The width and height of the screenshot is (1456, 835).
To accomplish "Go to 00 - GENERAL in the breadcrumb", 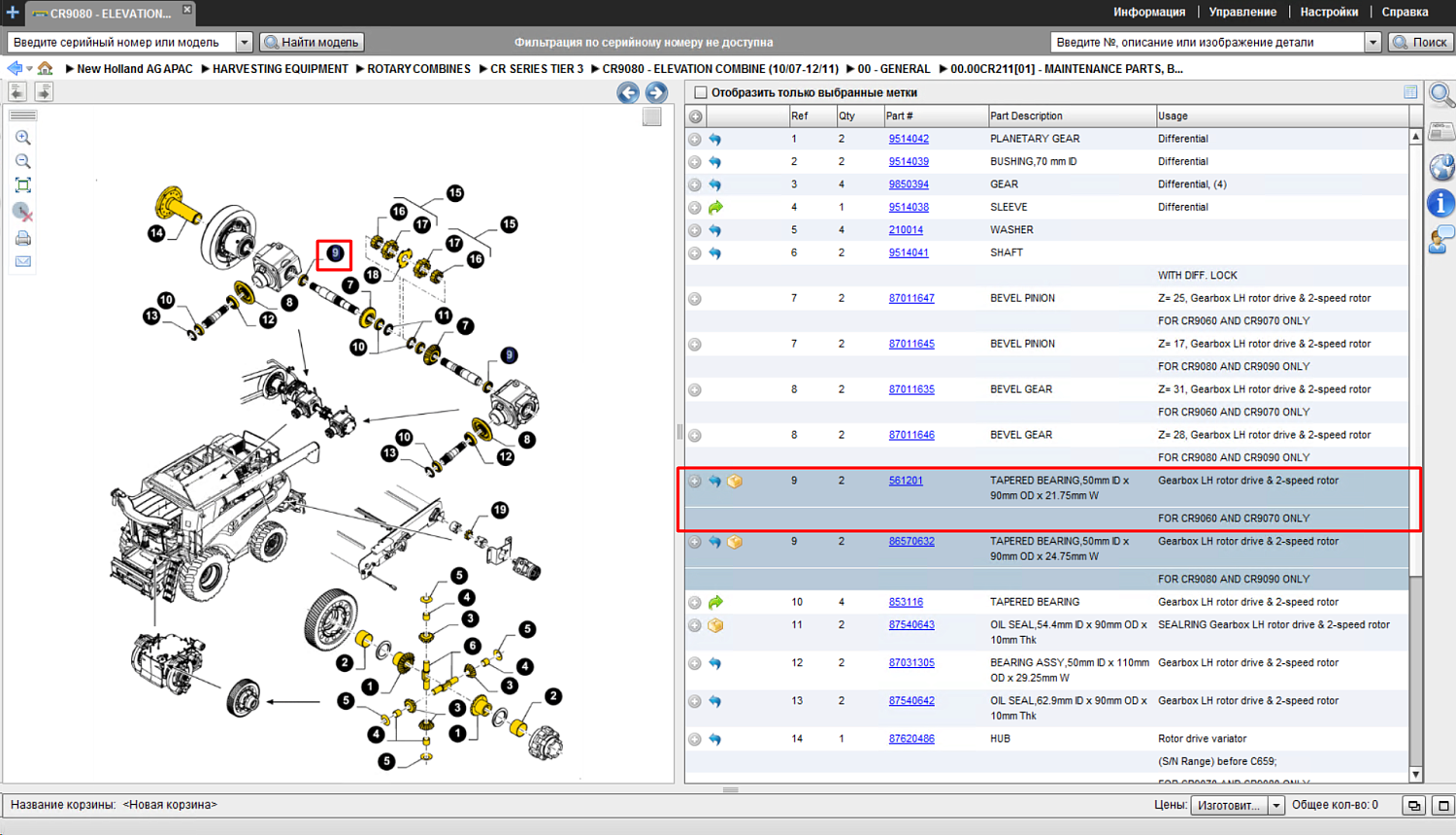I will pyautogui.click(x=894, y=69).
